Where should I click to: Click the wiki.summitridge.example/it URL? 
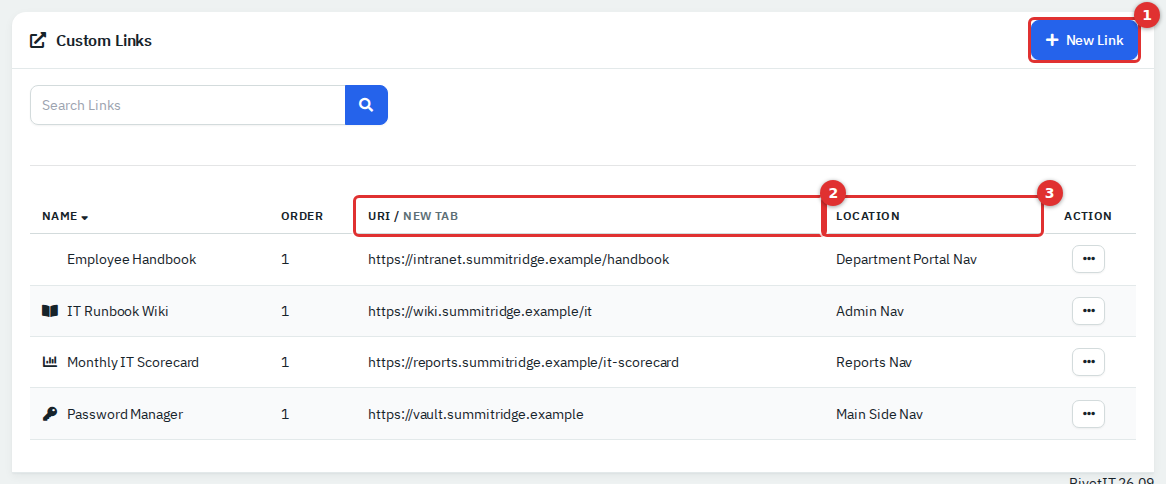click(480, 311)
